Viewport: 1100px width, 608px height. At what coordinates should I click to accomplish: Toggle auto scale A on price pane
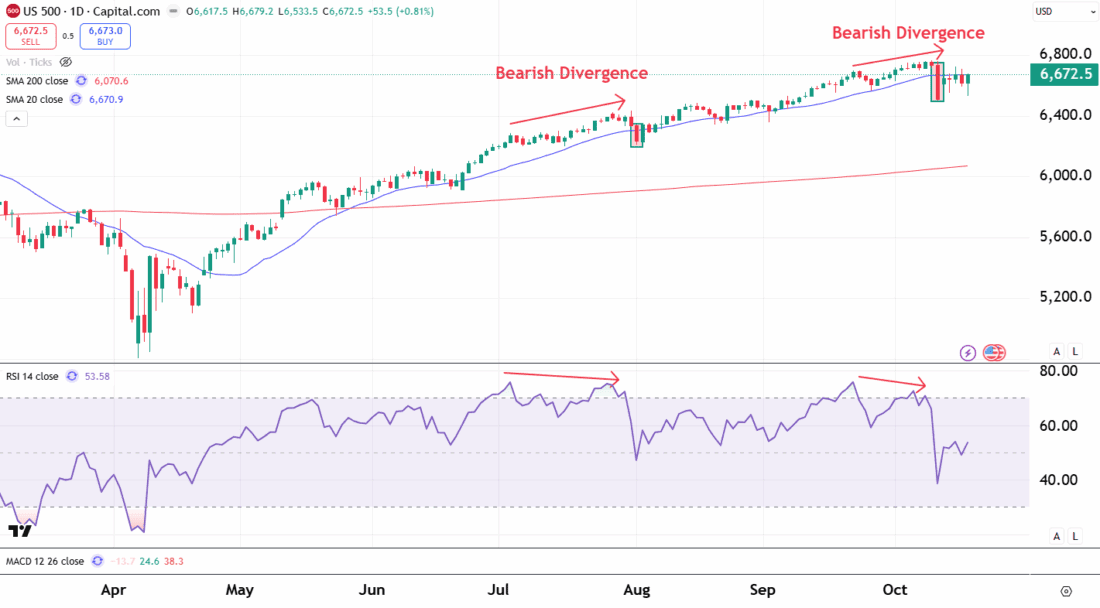[x=1057, y=351]
